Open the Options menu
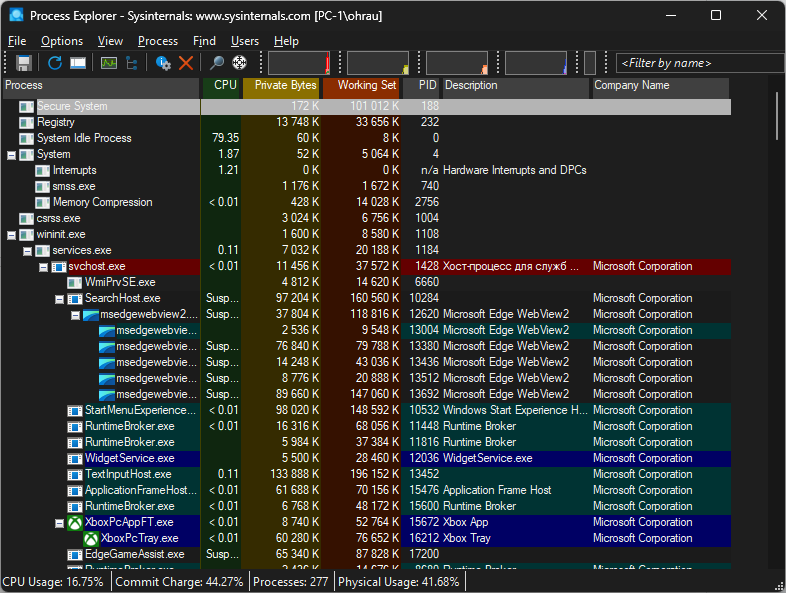 (62, 41)
